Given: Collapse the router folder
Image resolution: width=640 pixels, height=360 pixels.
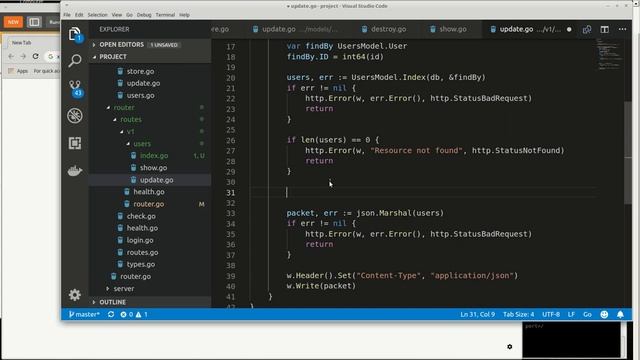Looking at the screenshot, I should coord(149,107).
